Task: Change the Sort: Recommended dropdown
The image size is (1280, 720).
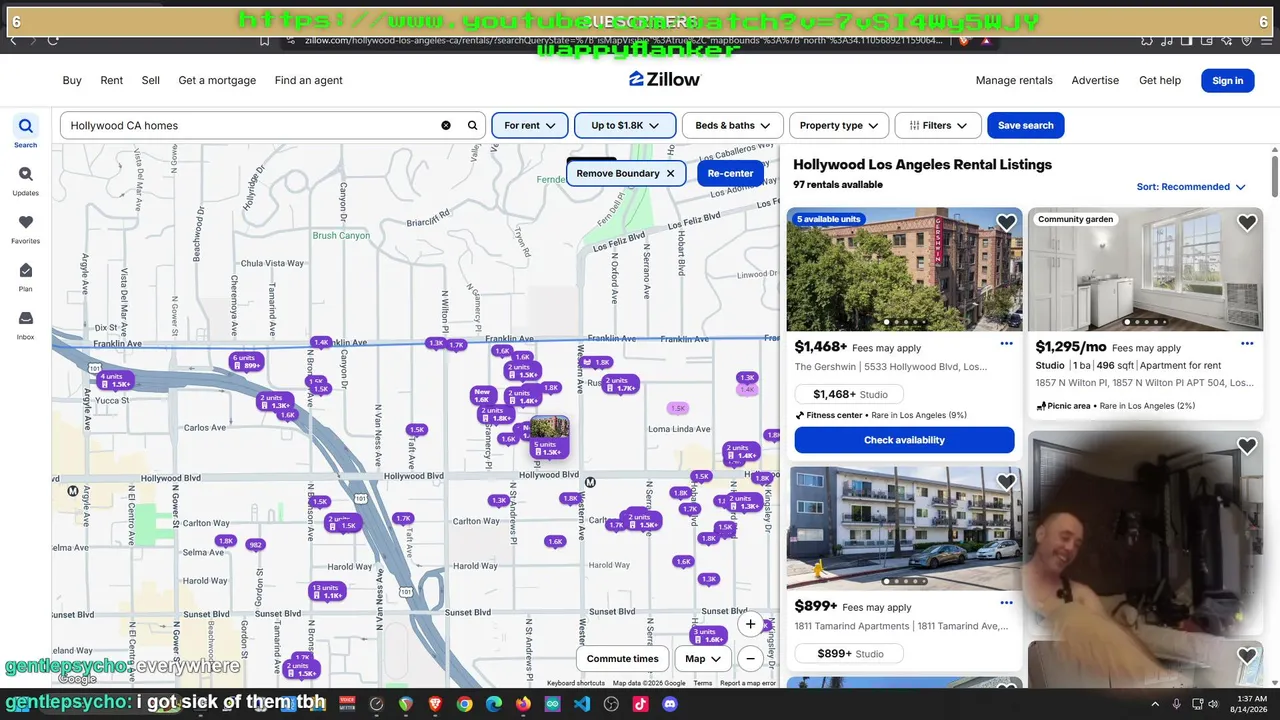Action: [x=1191, y=187]
